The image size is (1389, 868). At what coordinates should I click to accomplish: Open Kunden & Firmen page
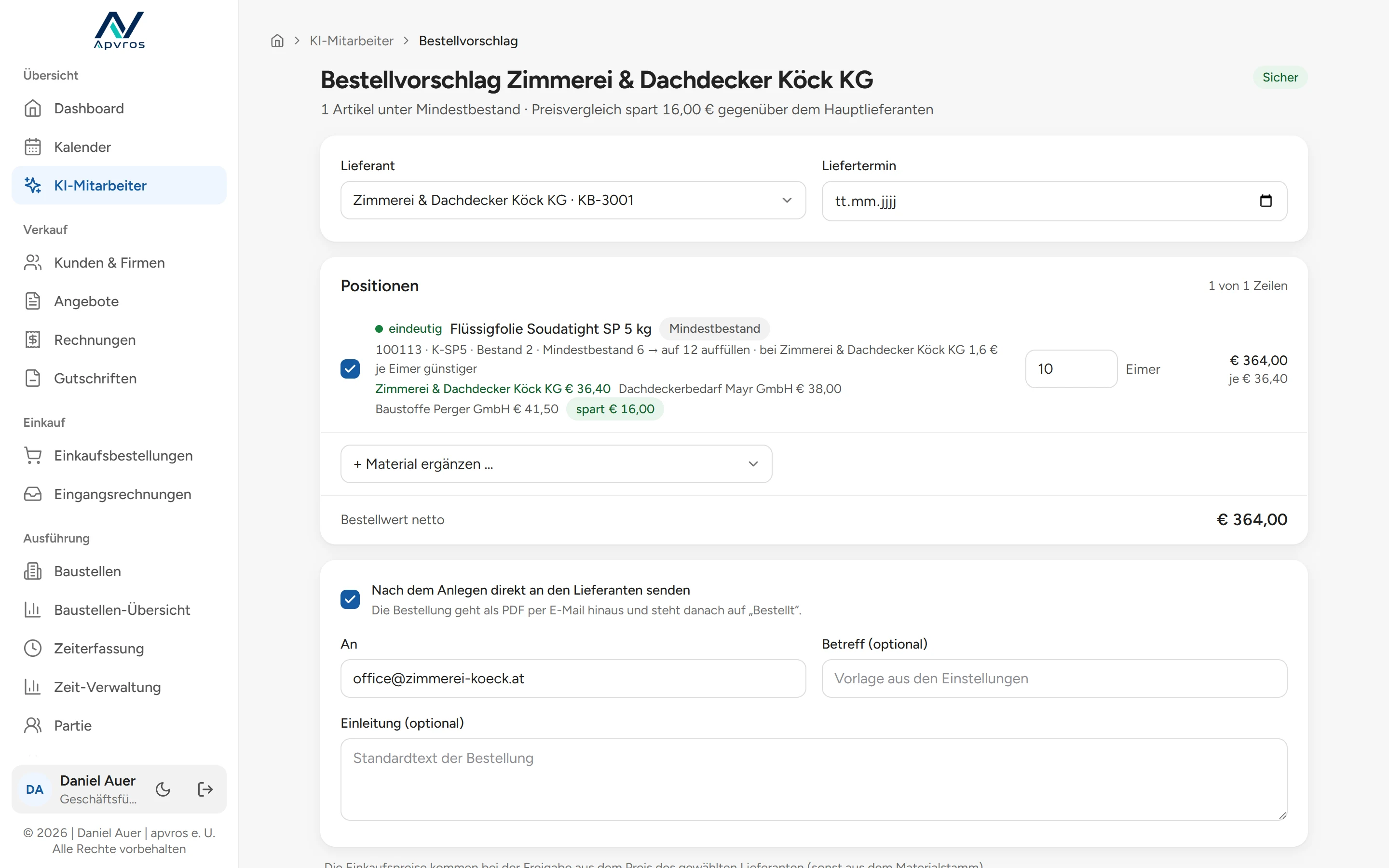pyautogui.click(x=119, y=262)
